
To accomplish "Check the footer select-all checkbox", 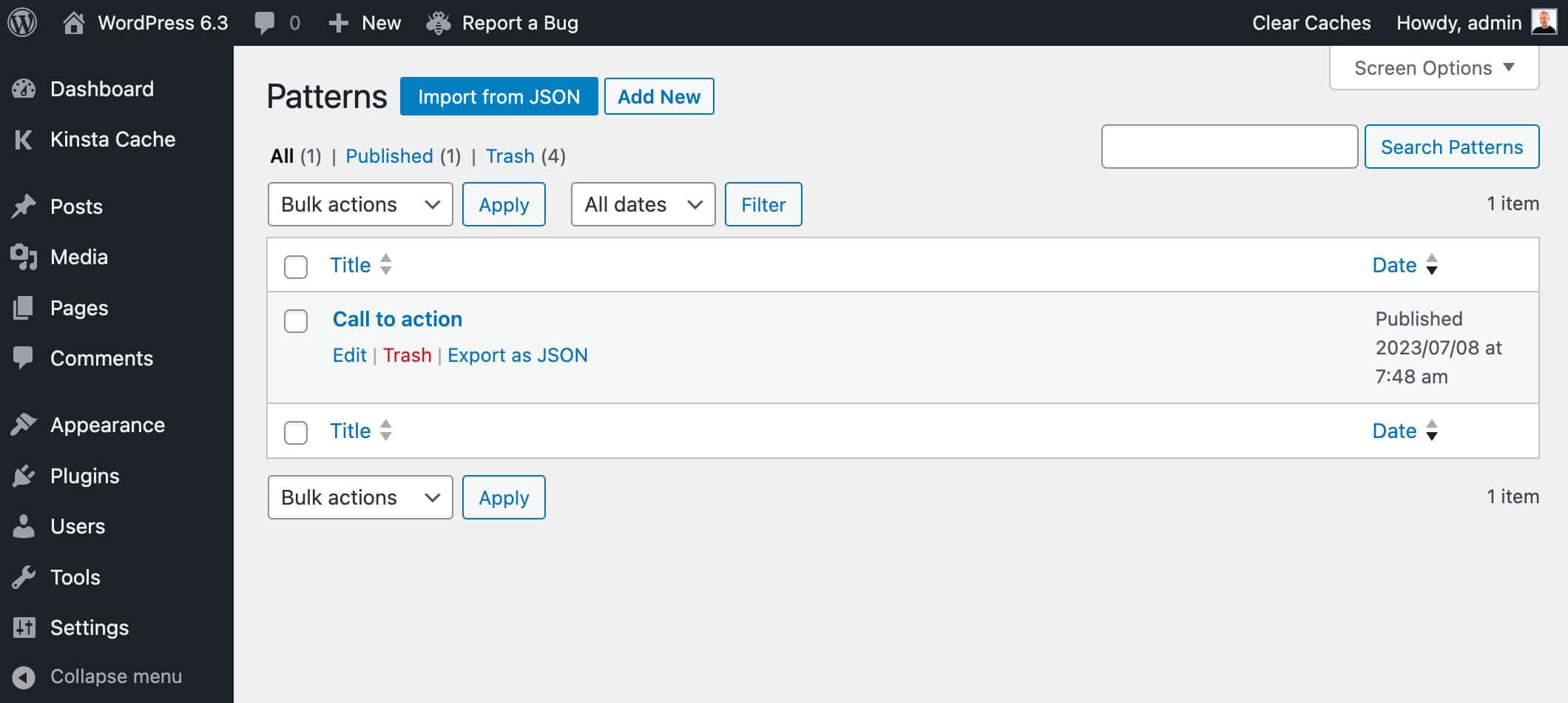I will point(296,433).
